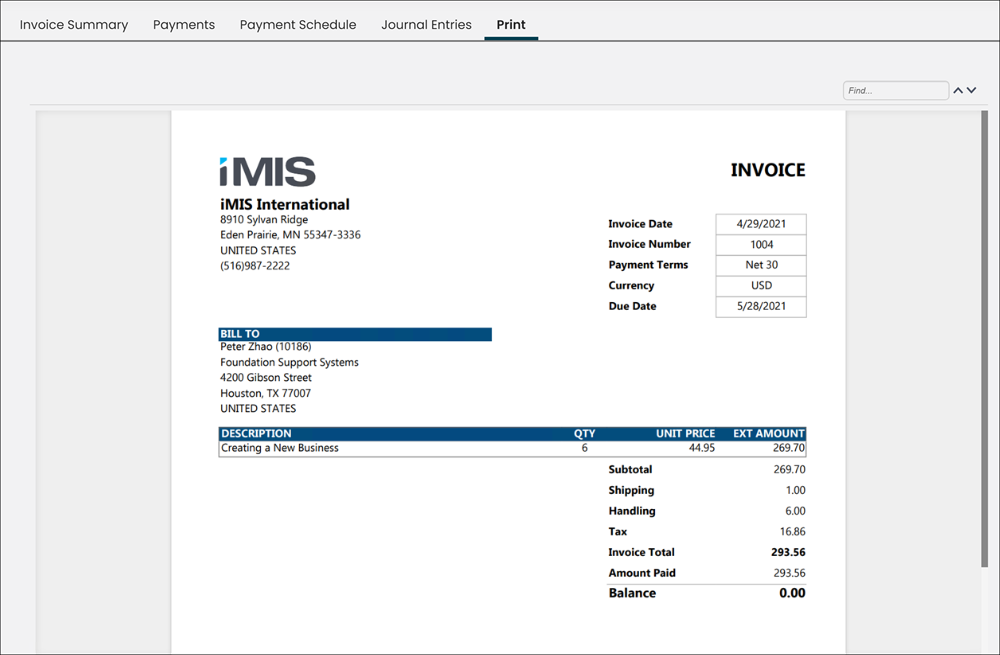Click Invoice Total amount 293.56

coord(788,552)
